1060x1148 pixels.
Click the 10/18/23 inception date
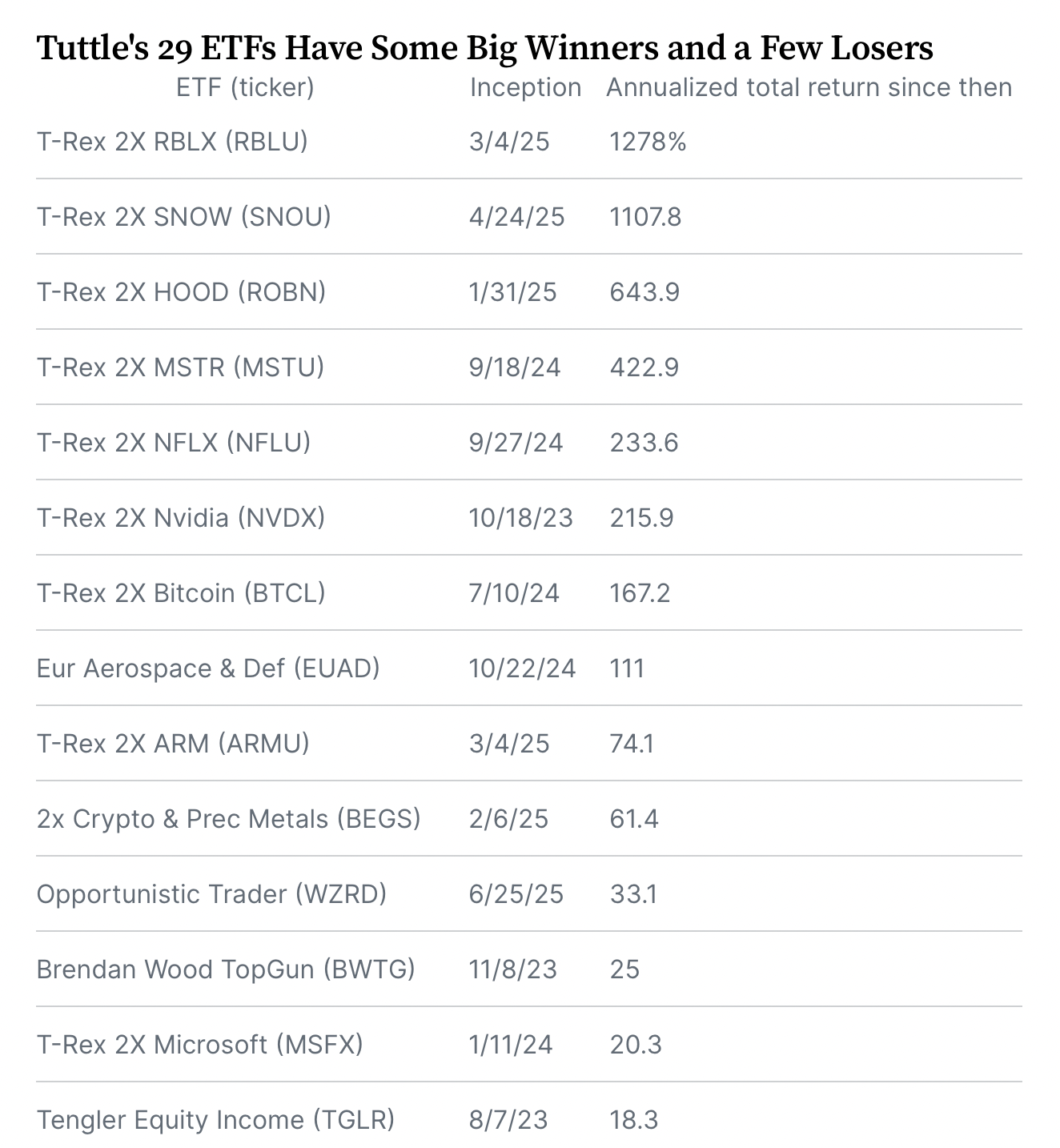520,518
